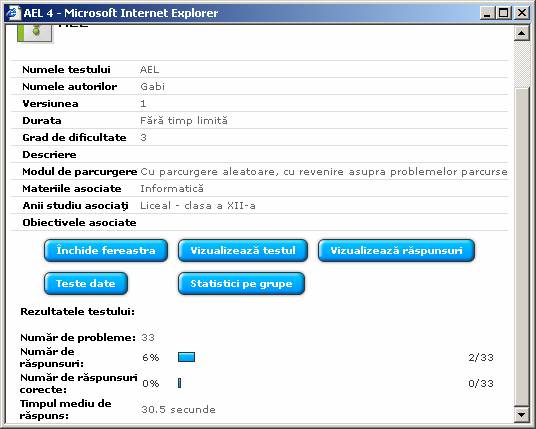Viewport: 536px width, 429px height.
Task: Click the title bar text 'AEL 4 - Microsoft Internet Explorer'
Action: click(x=121, y=13)
